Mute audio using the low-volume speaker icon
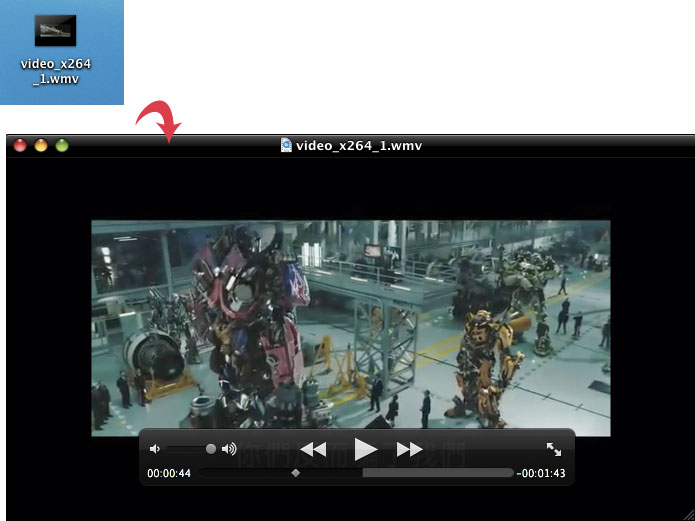The height and width of the screenshot is (521, 695). coord(154,449)
